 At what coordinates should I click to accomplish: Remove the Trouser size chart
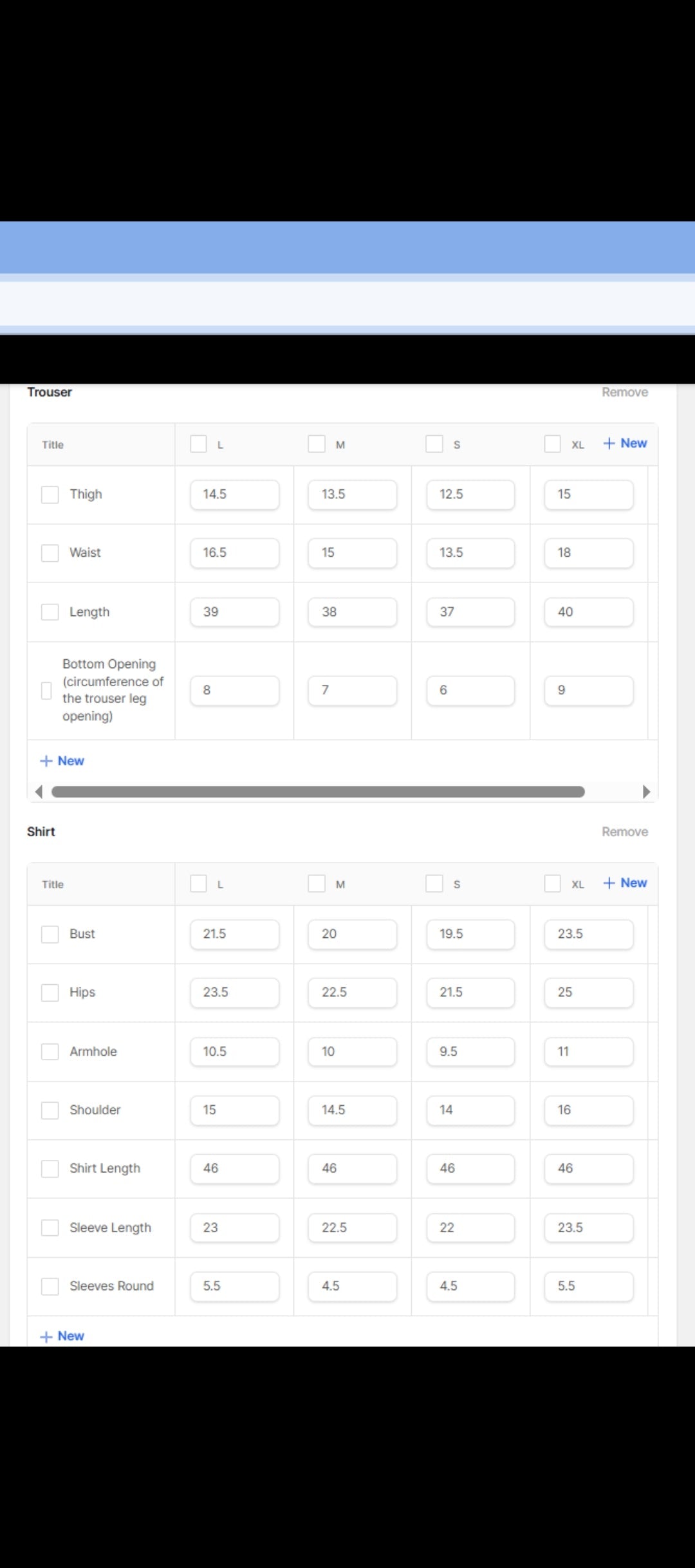624,392
